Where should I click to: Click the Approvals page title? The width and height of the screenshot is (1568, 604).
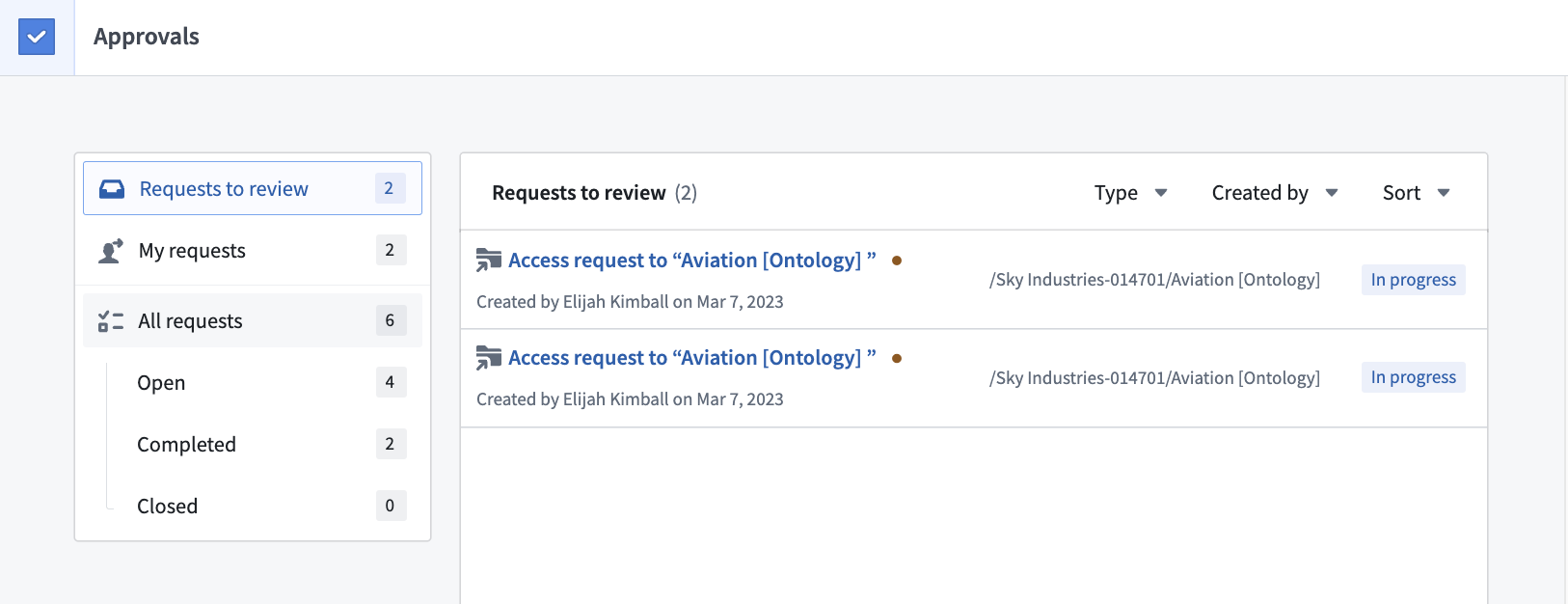pos(147,37)
